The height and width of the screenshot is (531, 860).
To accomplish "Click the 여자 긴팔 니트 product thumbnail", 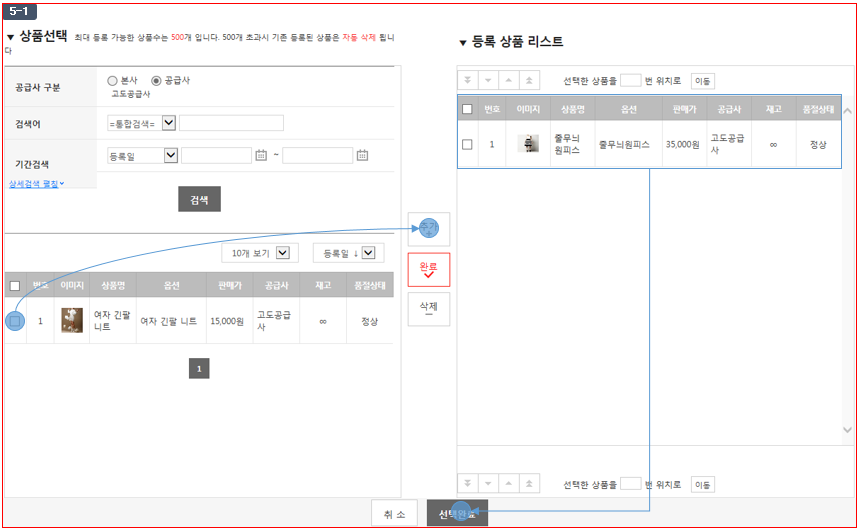I will (72, 320).
